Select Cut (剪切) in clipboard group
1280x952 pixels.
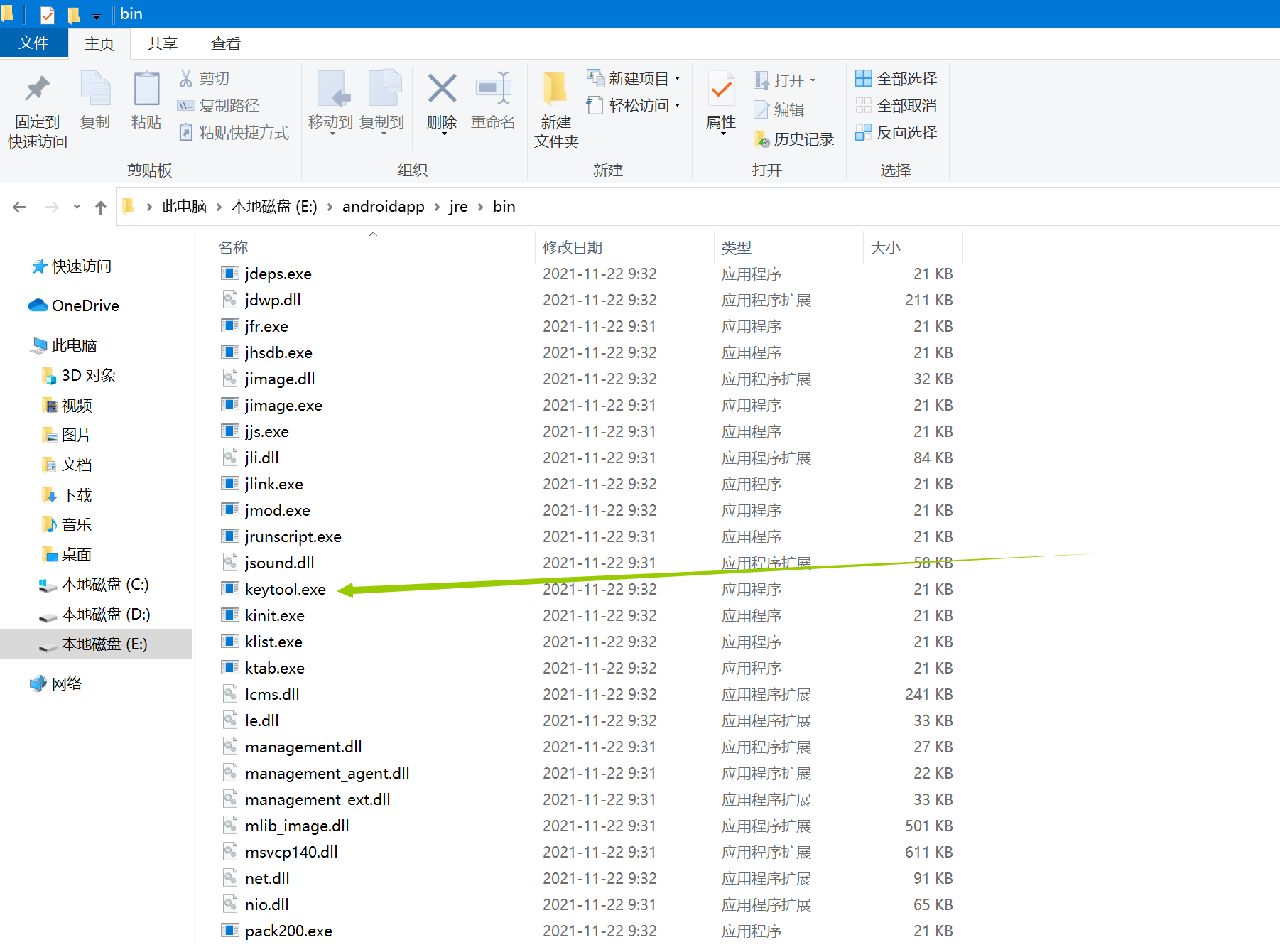pos(204,78)
